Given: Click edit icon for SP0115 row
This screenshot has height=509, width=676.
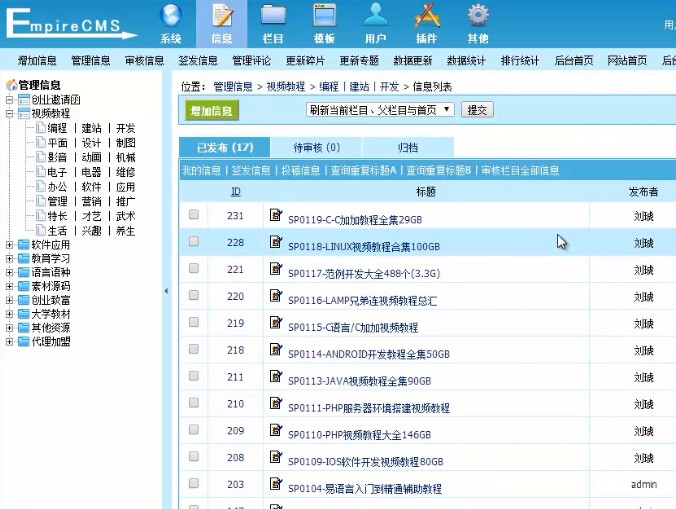Looking at the screenshot, I should (x=275, y=322).
